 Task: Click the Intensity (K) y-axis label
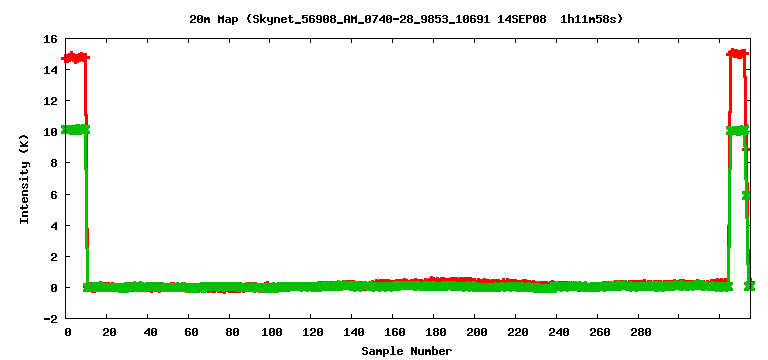point(24,178)
